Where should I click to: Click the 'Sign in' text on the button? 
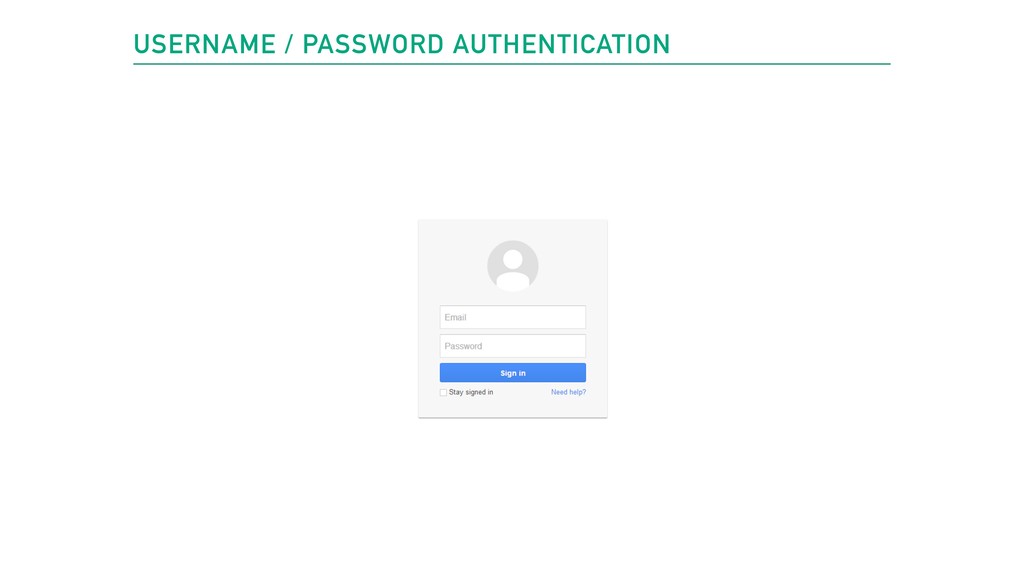(512, 373)
